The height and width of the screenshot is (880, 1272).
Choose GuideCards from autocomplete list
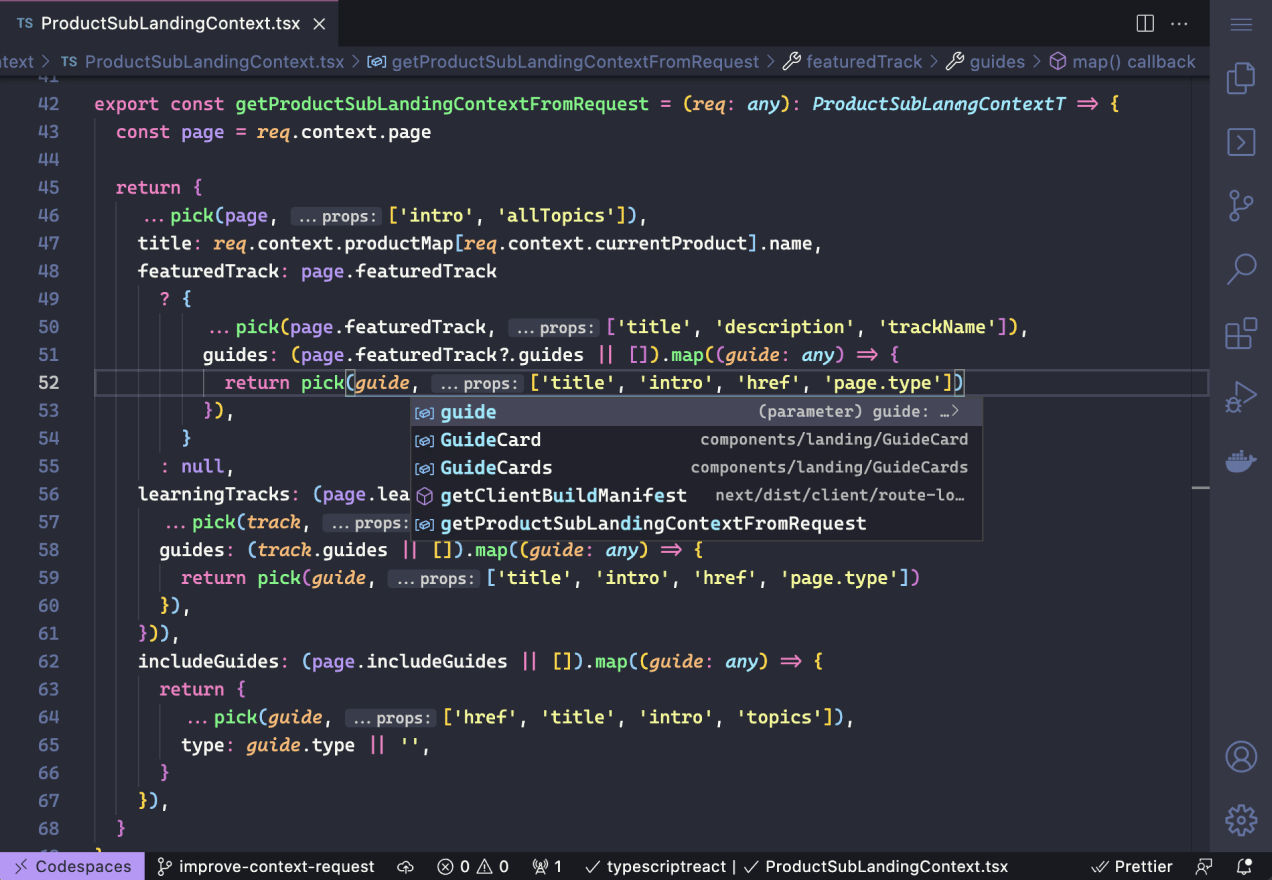[x=496, y=468]
